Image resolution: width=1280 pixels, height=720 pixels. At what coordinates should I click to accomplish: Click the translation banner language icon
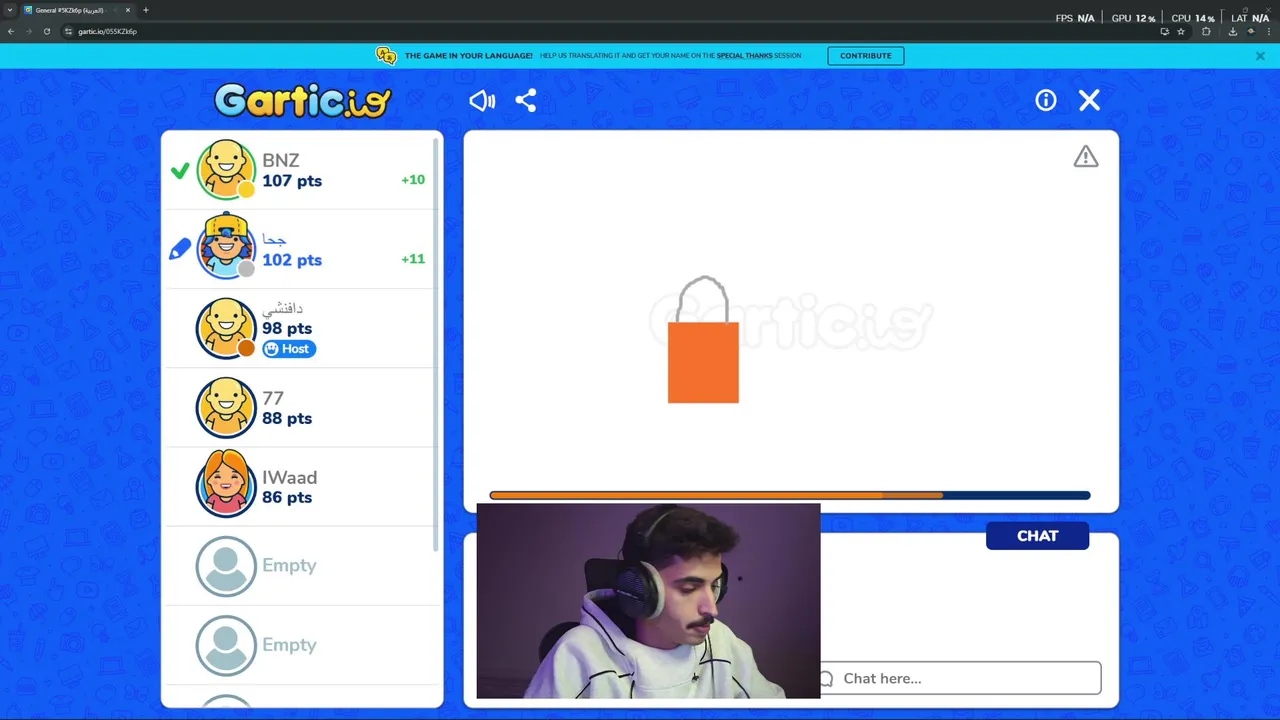(x=386, y=56)
